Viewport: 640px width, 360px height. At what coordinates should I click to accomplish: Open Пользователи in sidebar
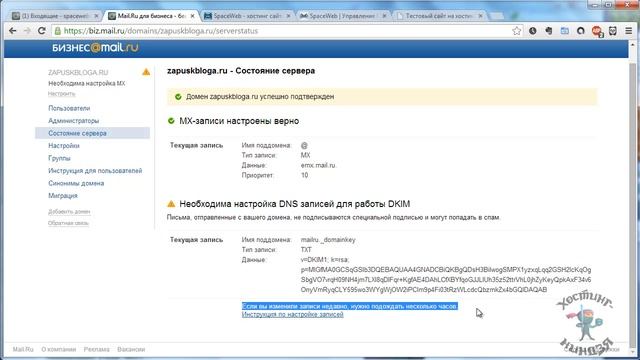click(69, 108)
